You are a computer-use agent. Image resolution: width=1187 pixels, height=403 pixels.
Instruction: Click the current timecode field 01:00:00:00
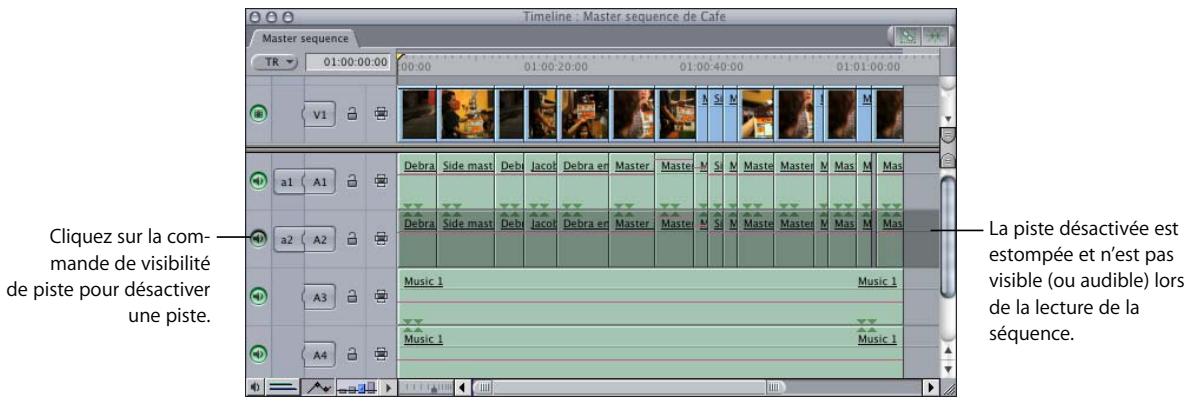pyautogui.click(x=348, y=62)
